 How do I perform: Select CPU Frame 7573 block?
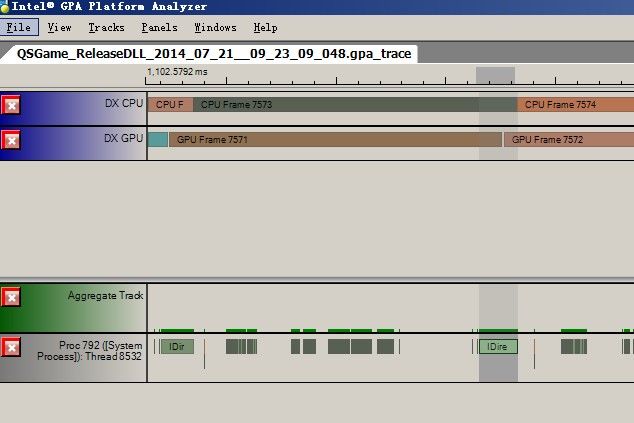[355, 105]
